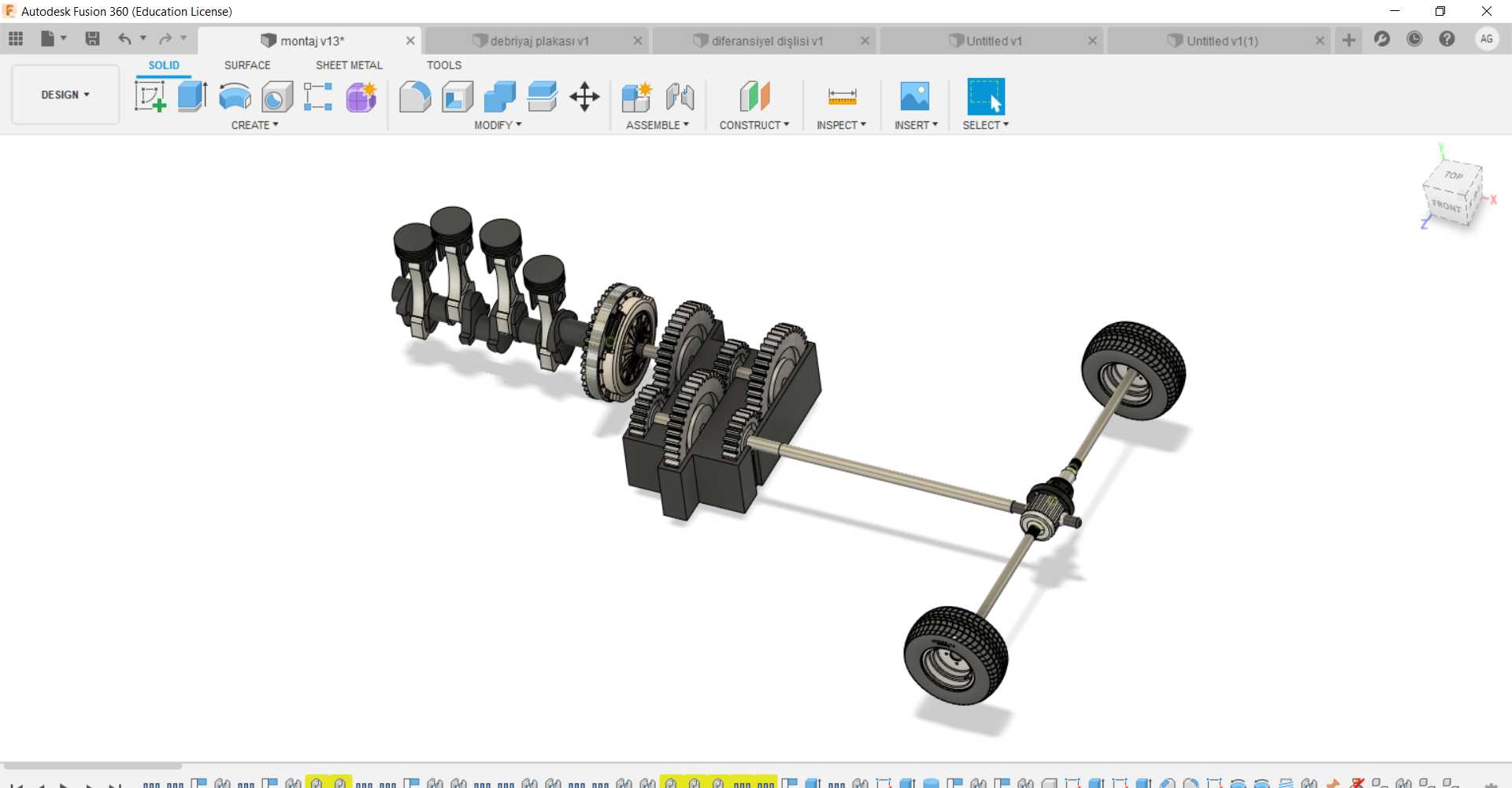Activate the Select tool
Screen dimensions: 1512x788
[x=986, y=97]
